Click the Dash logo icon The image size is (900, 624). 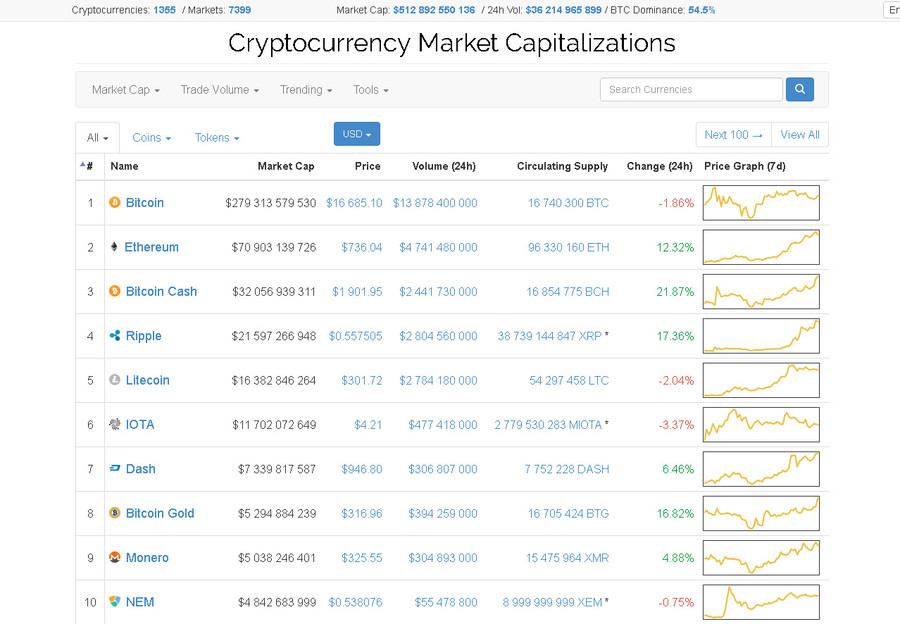[x=115, y=468]
